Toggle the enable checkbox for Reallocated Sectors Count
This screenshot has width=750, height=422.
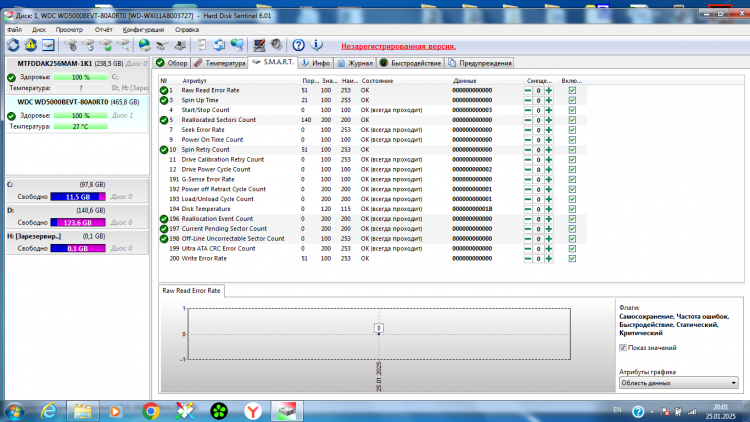point(572,120)
